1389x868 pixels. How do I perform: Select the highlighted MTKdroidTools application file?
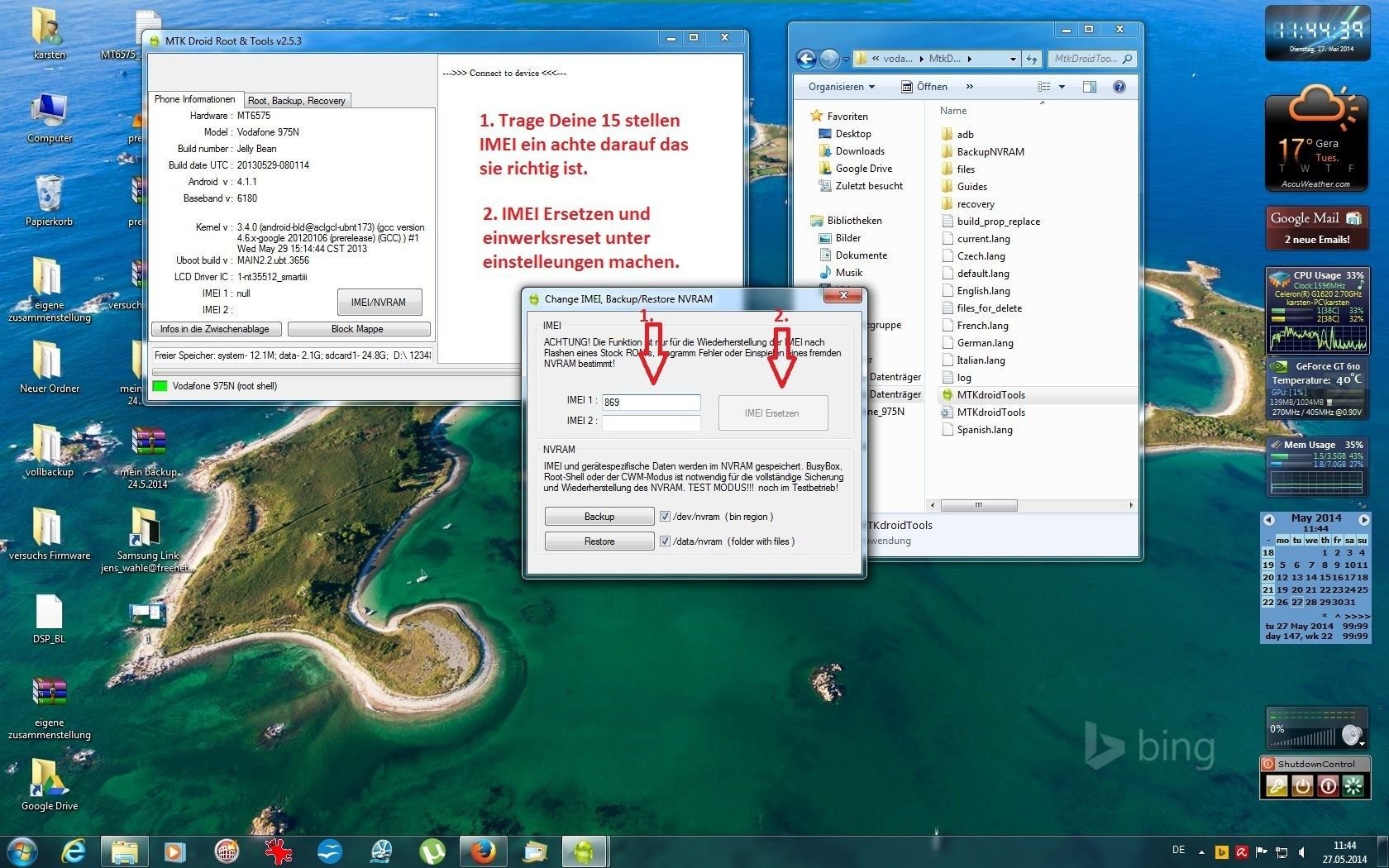click(x=990, y=395)
